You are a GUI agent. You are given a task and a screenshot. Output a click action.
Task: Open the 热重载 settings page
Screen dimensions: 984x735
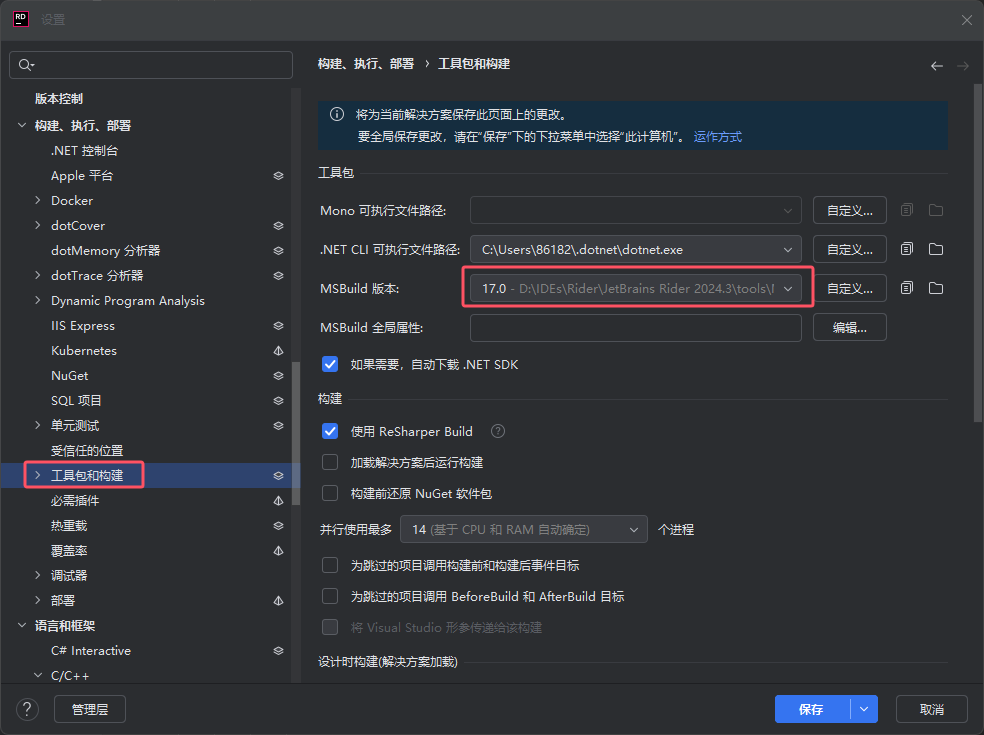pyautogui.click(x=69, y=525)
